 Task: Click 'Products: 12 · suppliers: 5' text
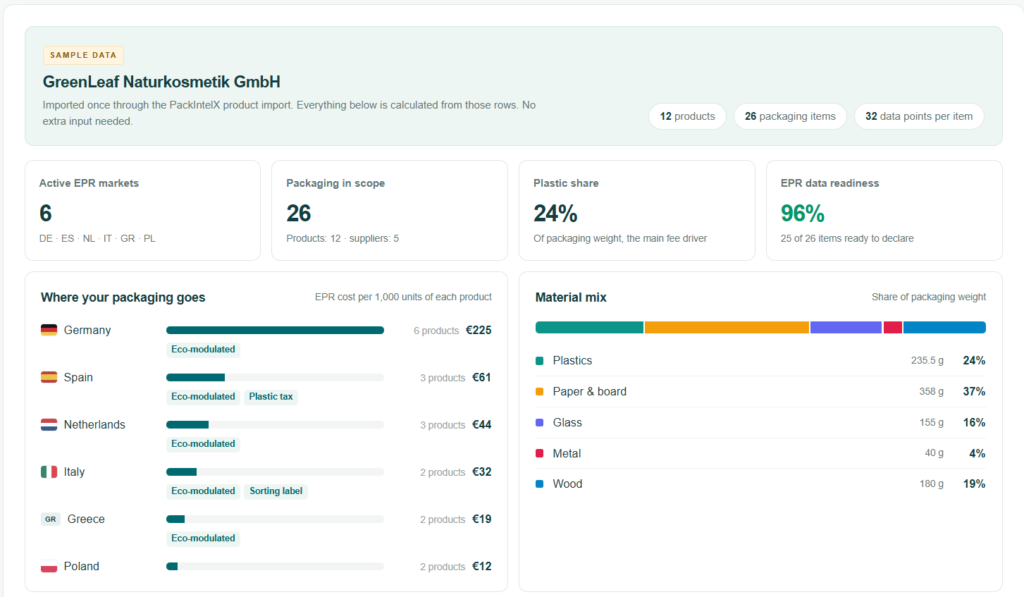point(342,238)
